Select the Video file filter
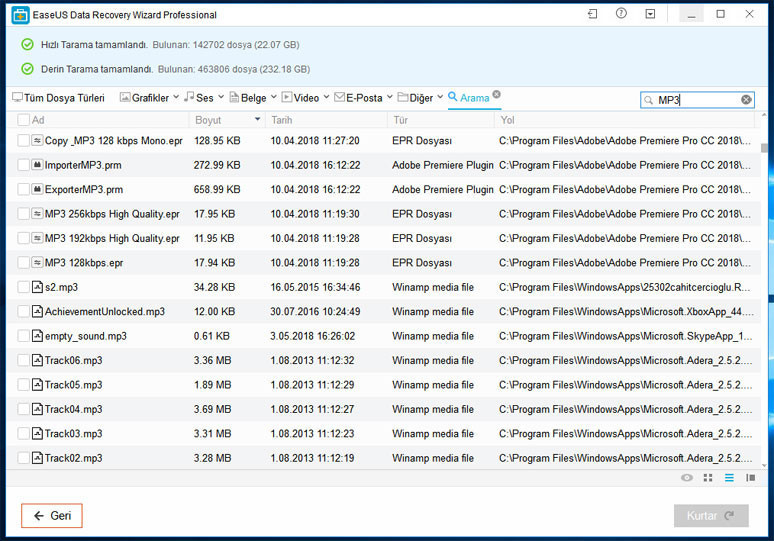The height and width of the screenshot is (541, 774). tap(301, 98)
